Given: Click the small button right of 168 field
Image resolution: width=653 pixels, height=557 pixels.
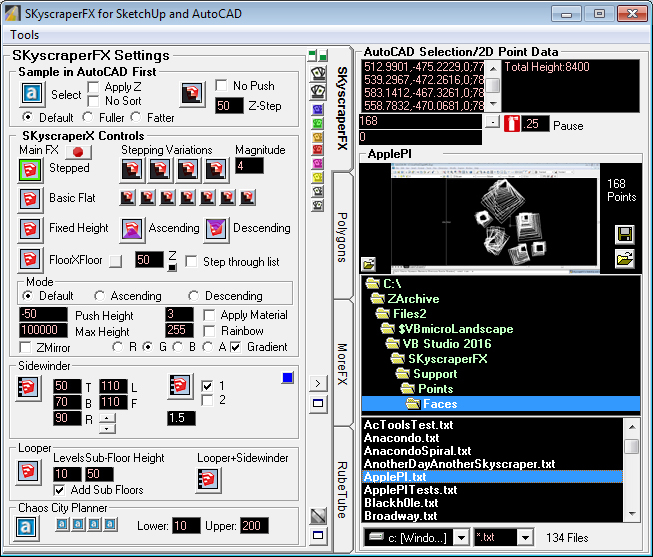Looking at the screenshot, I should [493, 122].
